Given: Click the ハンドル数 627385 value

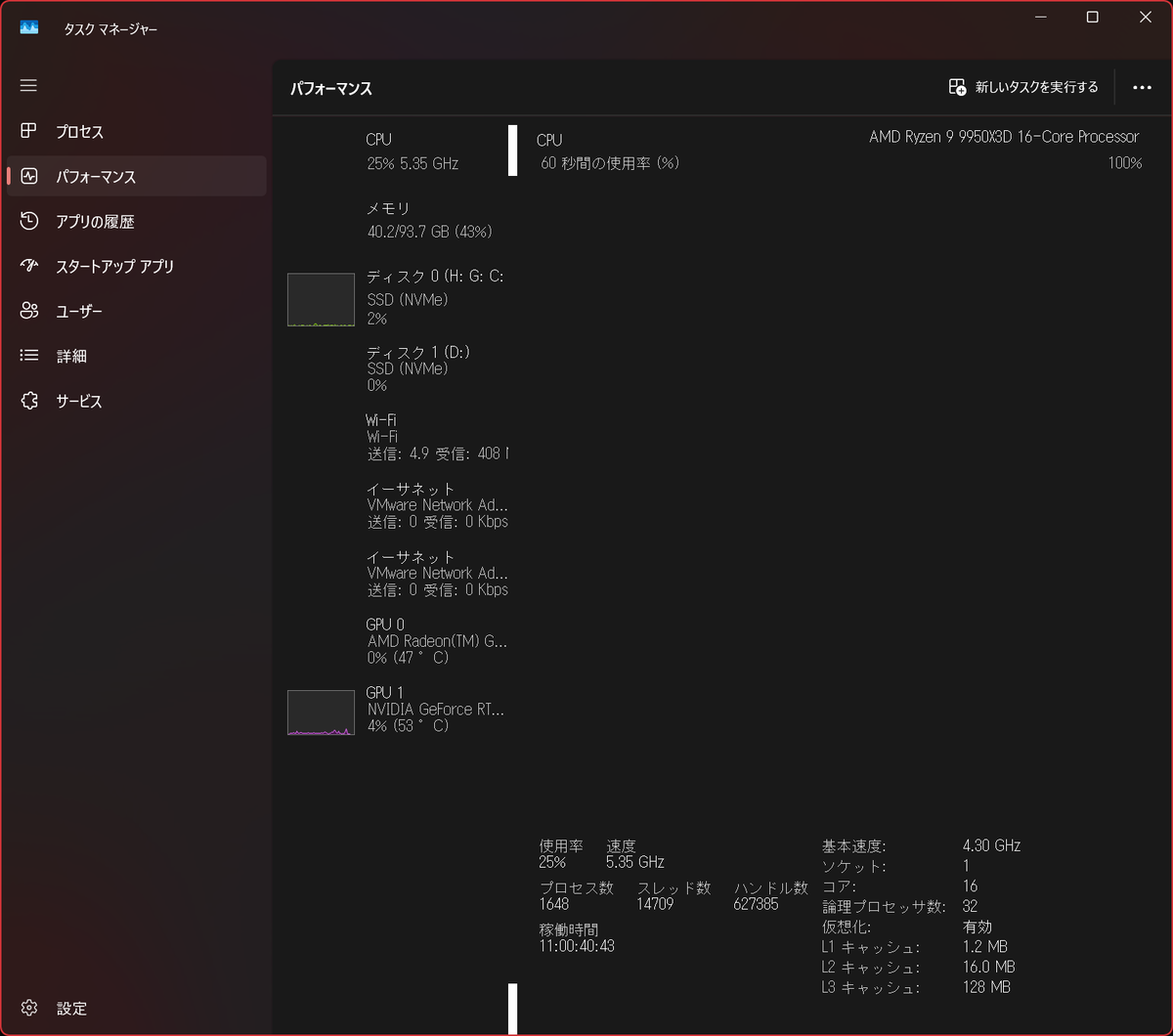Looking at the screenshot, I should 756,904.
